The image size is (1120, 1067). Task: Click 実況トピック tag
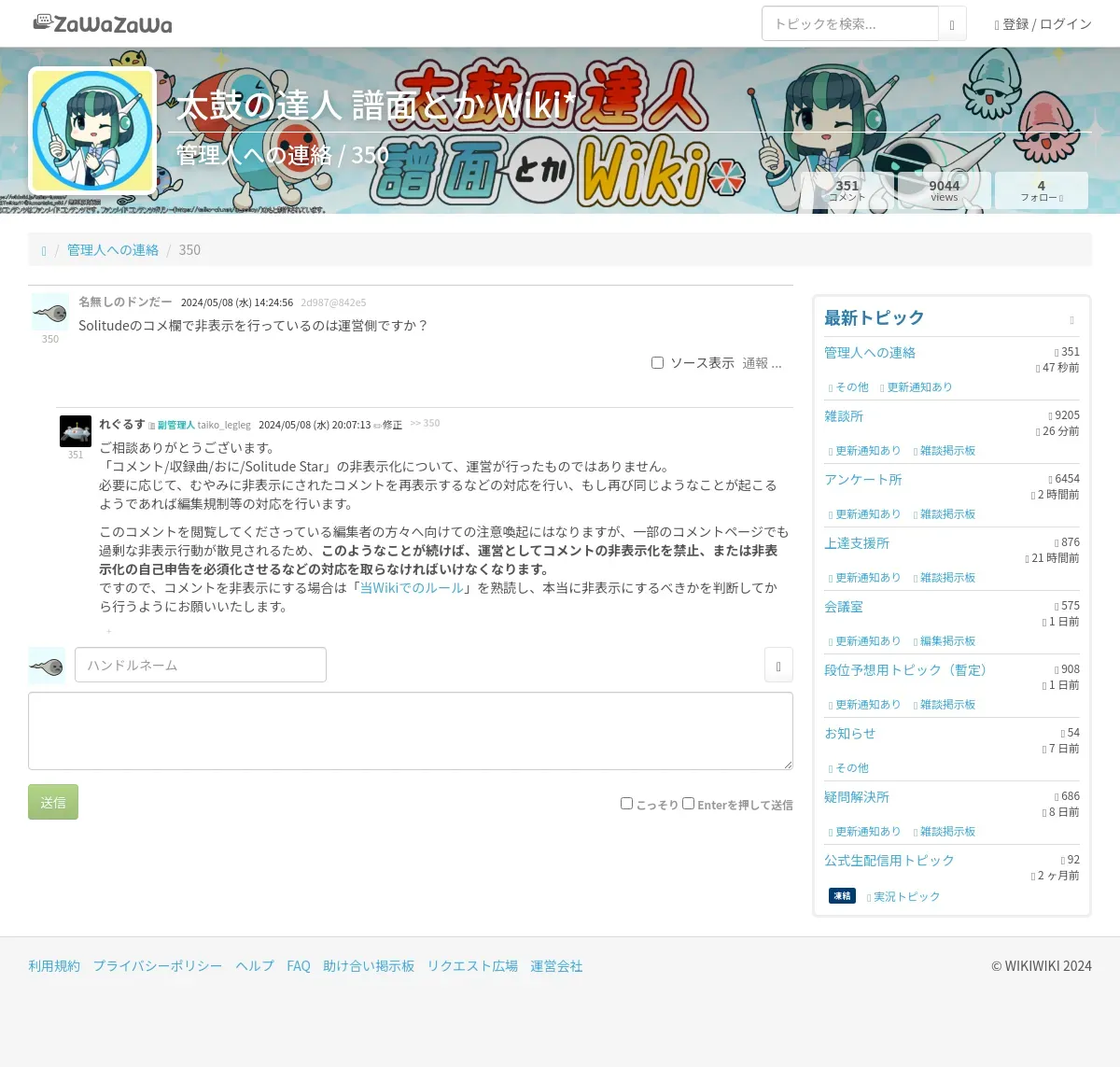tap(903, 897)
